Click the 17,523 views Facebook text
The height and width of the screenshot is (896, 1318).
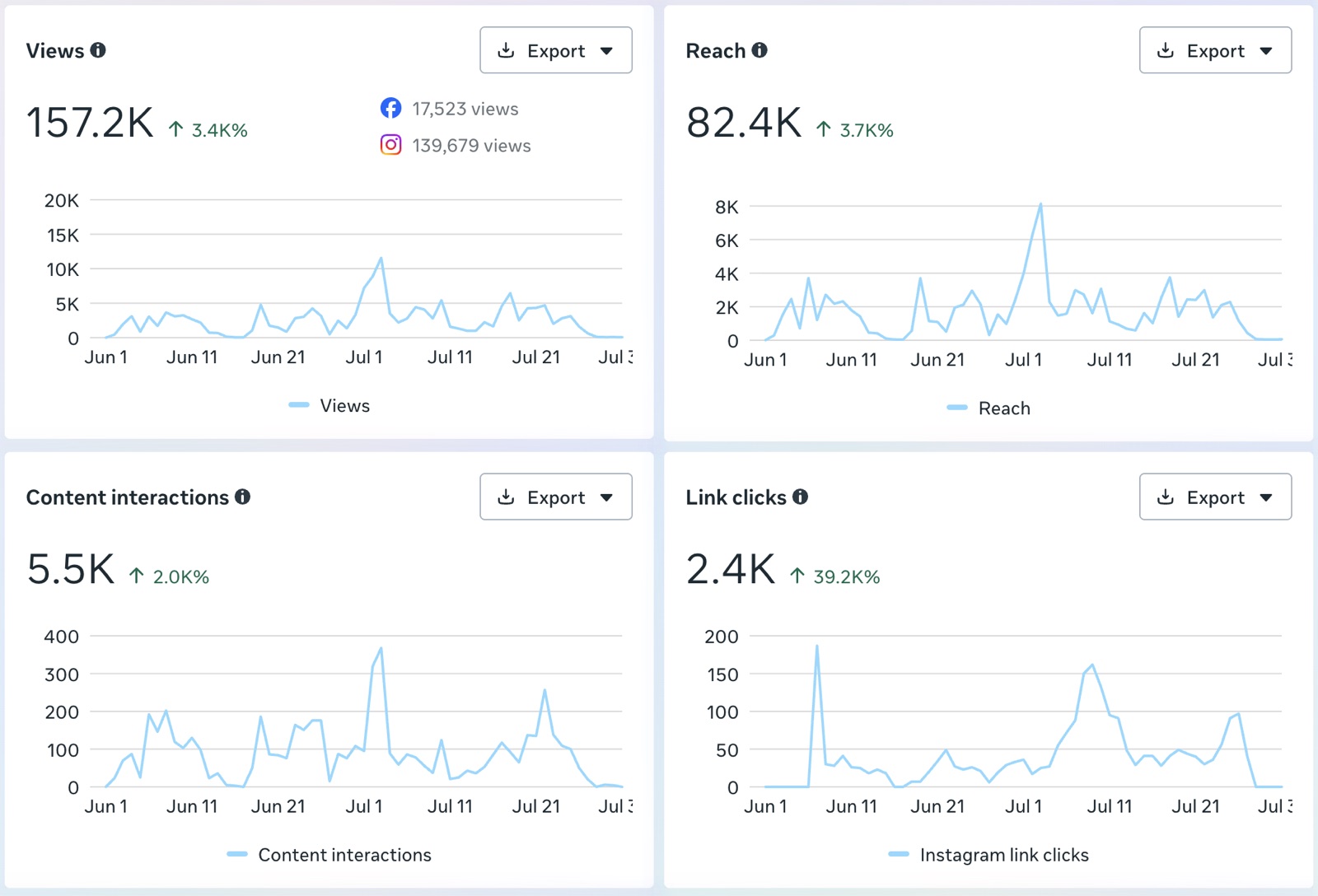(465, 109)
